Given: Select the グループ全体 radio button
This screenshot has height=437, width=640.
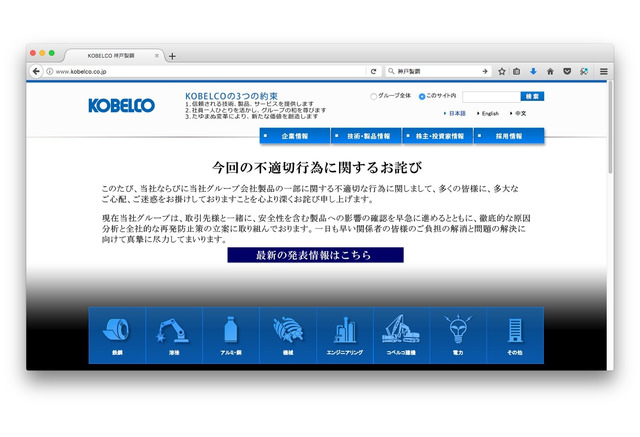Looking at the screenshot, I should pyautogui.click(x=373, y=97).
